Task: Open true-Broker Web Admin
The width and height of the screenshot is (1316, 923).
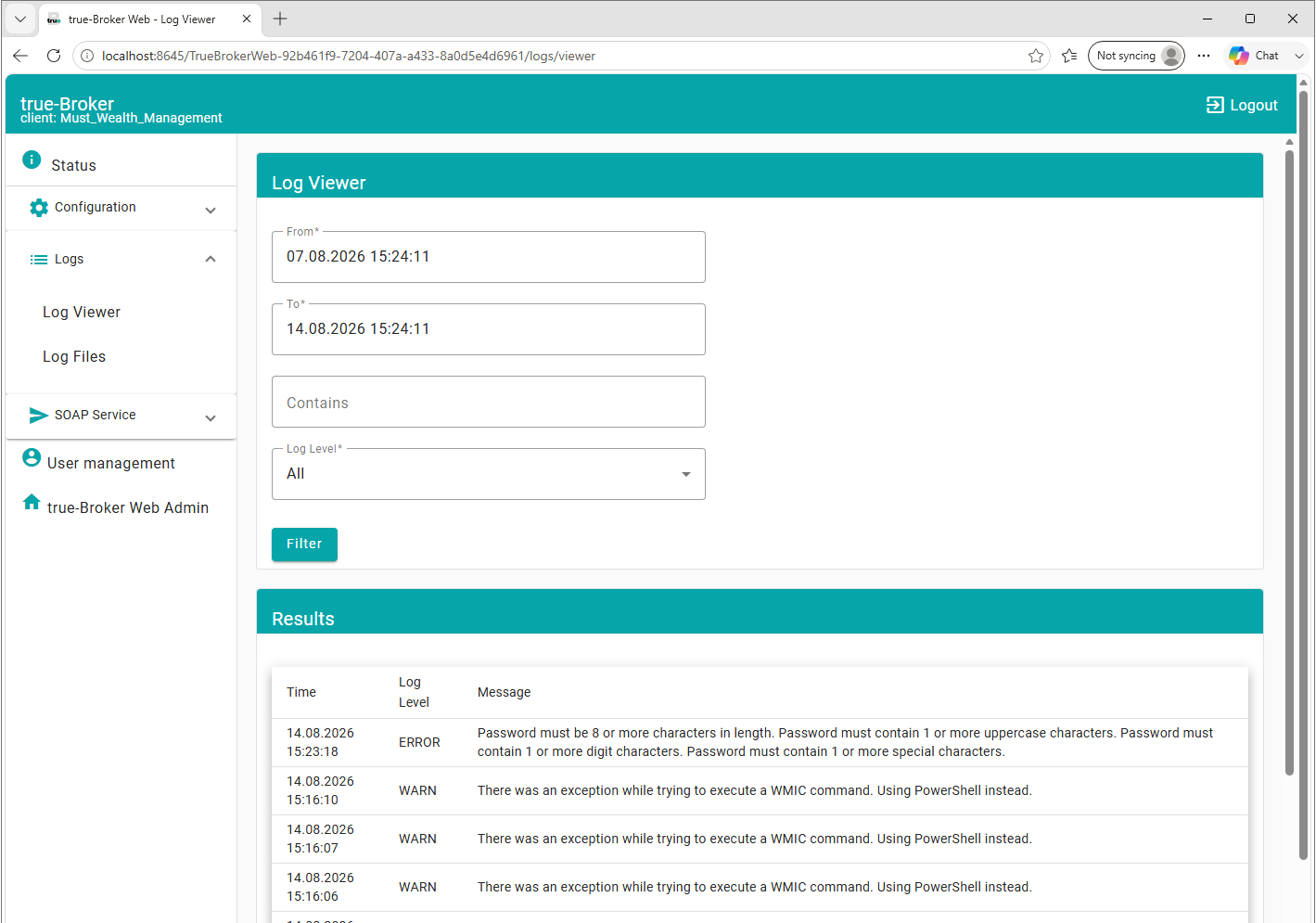Action: [x=128, y=507]
